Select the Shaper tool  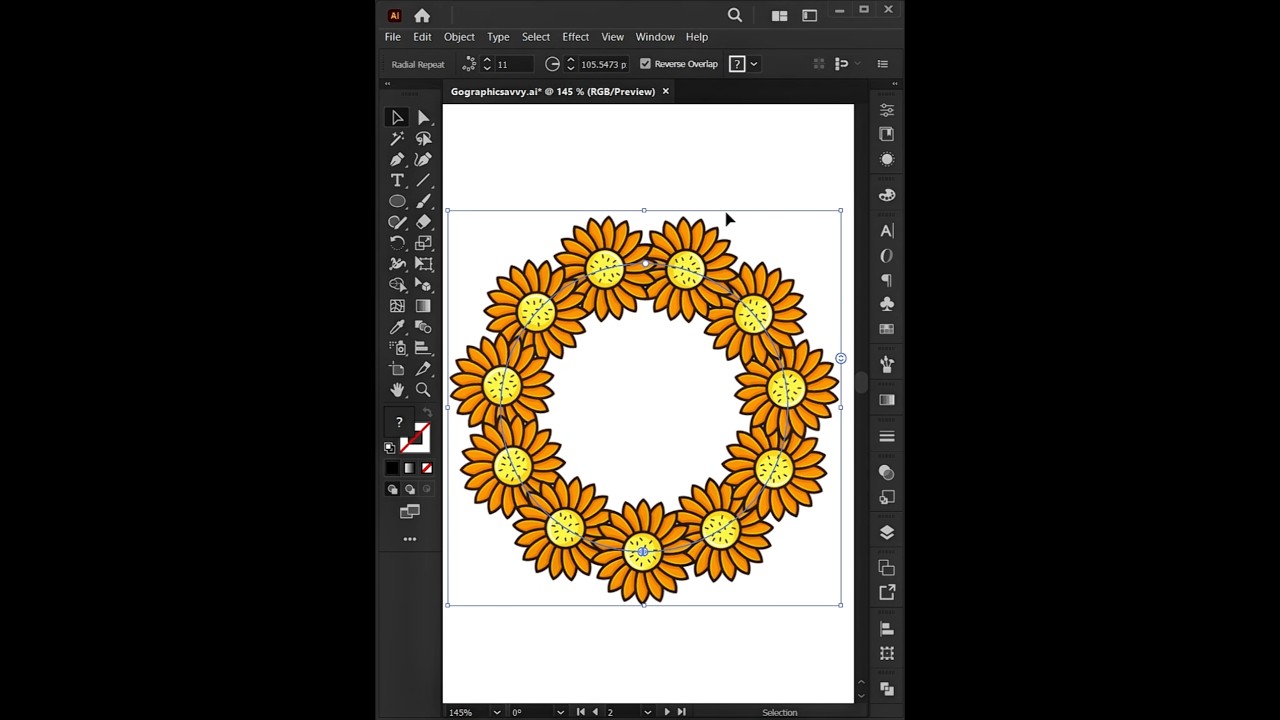pyautogui.click(x=397, y=222)
